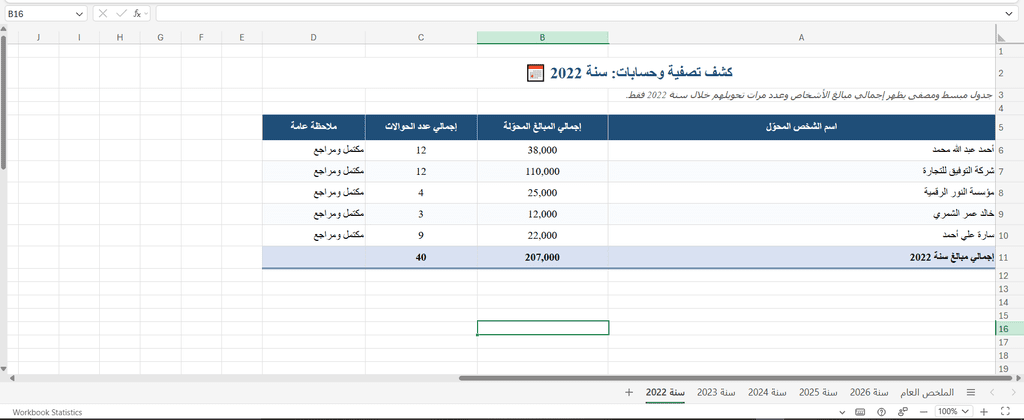
Task: Click the cell سارة علي أحمد
Action: click(801, 236)
